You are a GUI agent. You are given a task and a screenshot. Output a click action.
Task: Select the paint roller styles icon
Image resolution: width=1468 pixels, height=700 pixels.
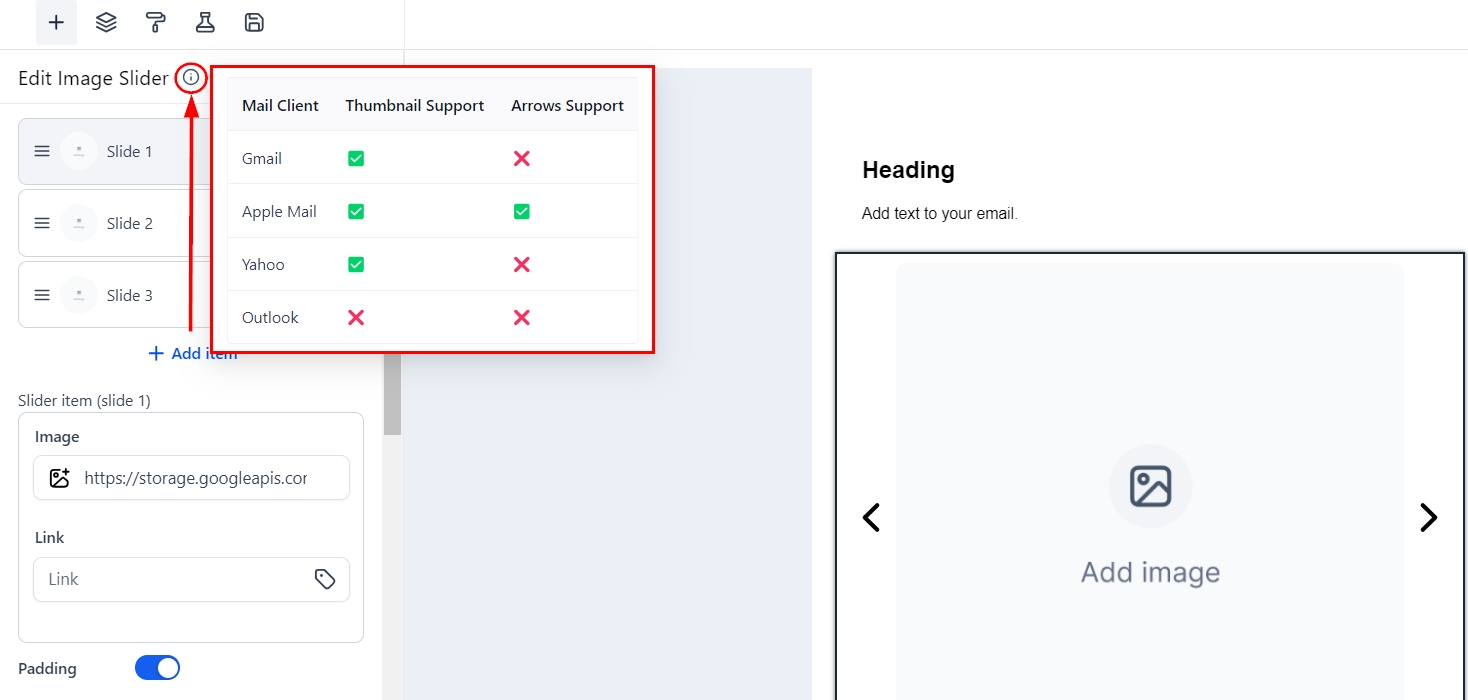click(155, 22)
